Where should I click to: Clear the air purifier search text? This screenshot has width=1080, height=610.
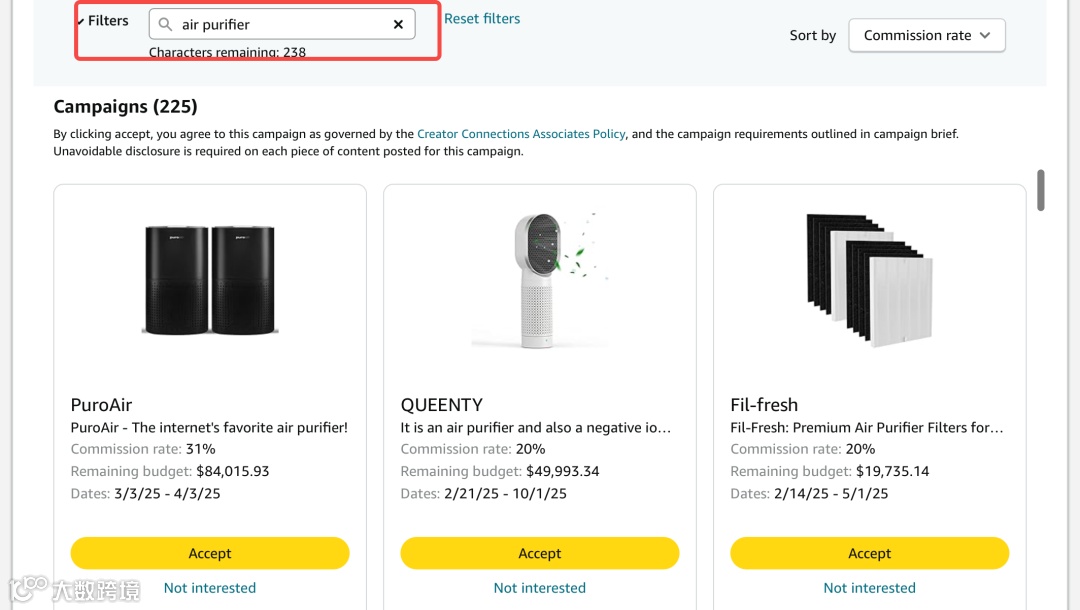coord(398,25)
